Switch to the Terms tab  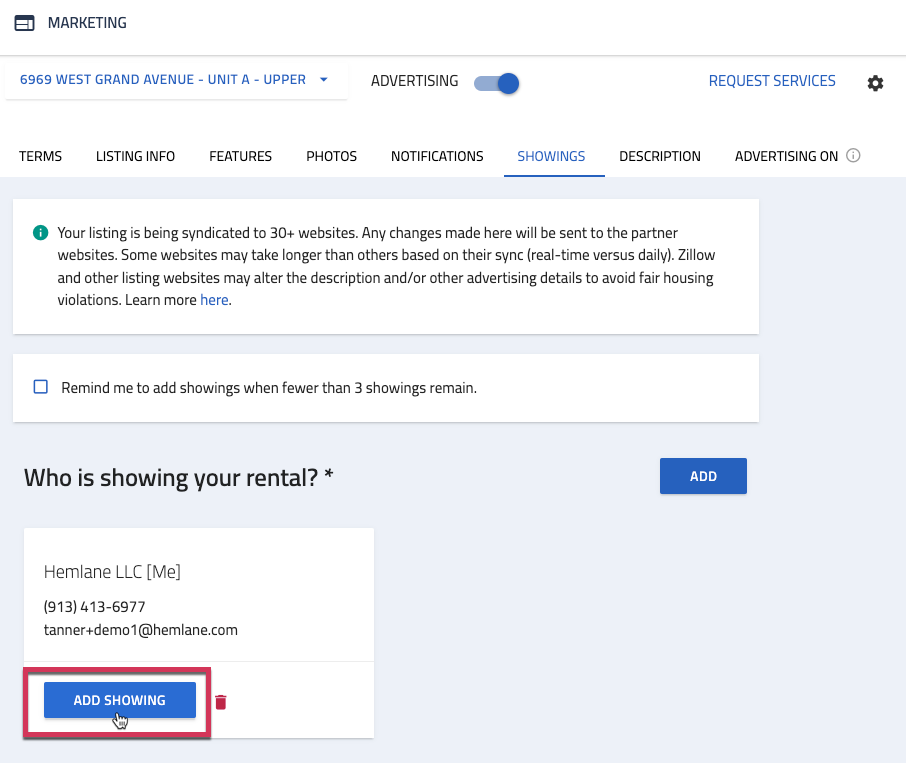tap(40, 156)
